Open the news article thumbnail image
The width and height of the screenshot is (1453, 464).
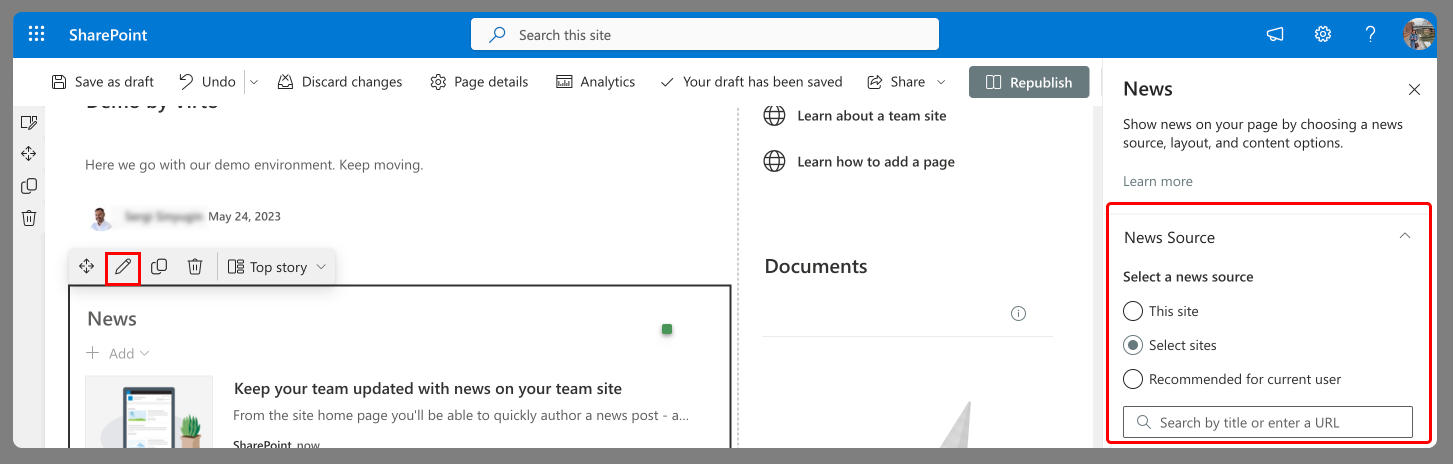(149, 410)
